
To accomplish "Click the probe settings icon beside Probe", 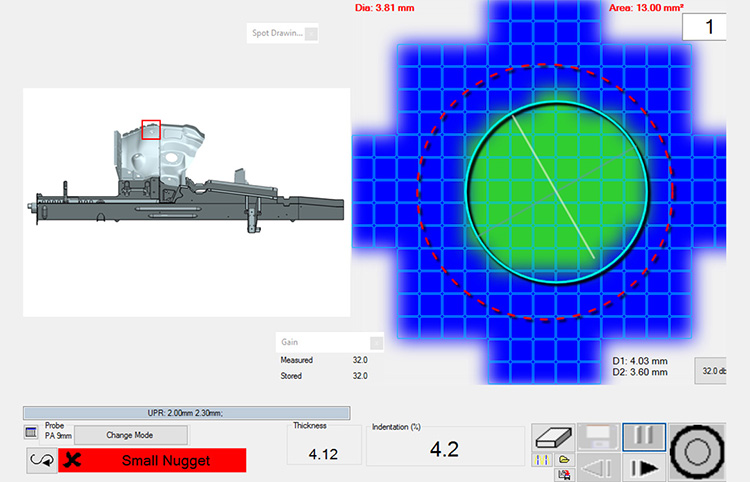I will (31, 432).
